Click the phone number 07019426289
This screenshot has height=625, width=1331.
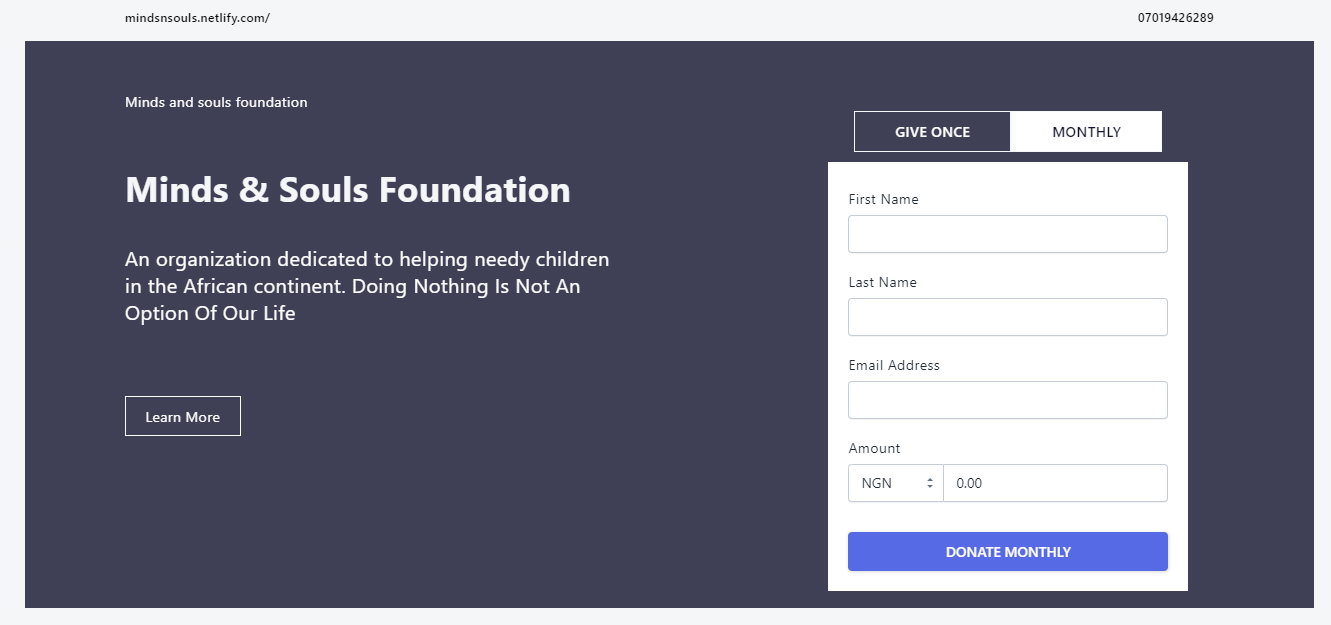pyautogui.click(x=1176, y=18)
